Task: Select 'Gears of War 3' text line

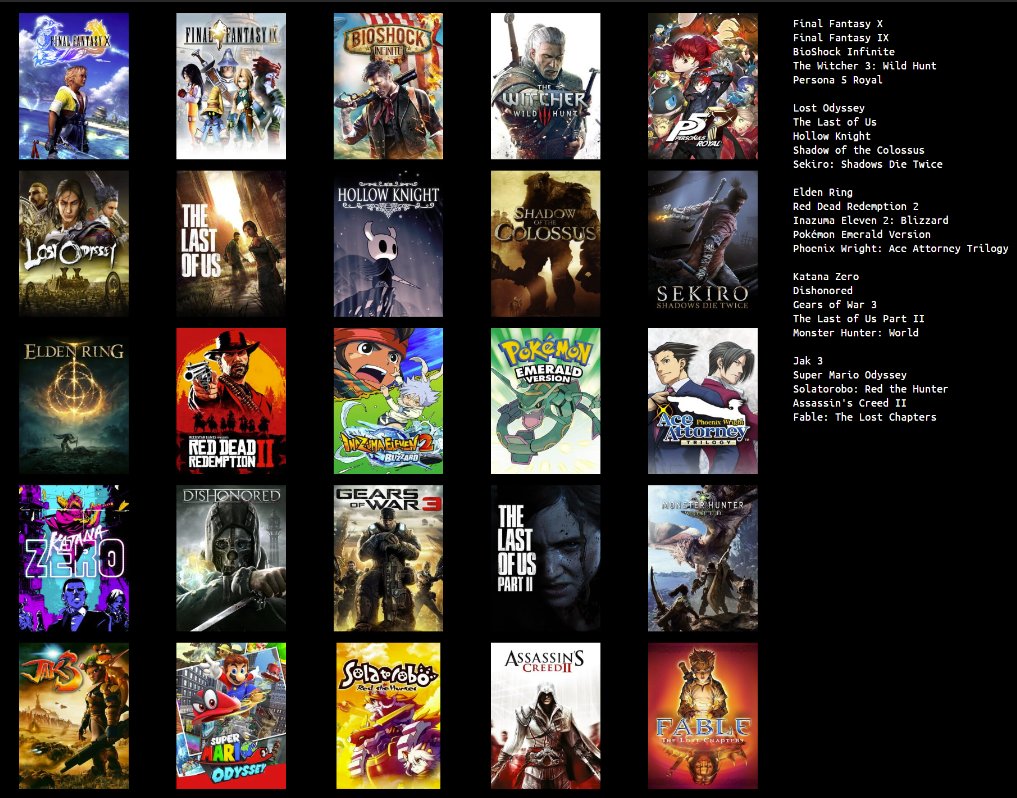Action: point(835,305)
